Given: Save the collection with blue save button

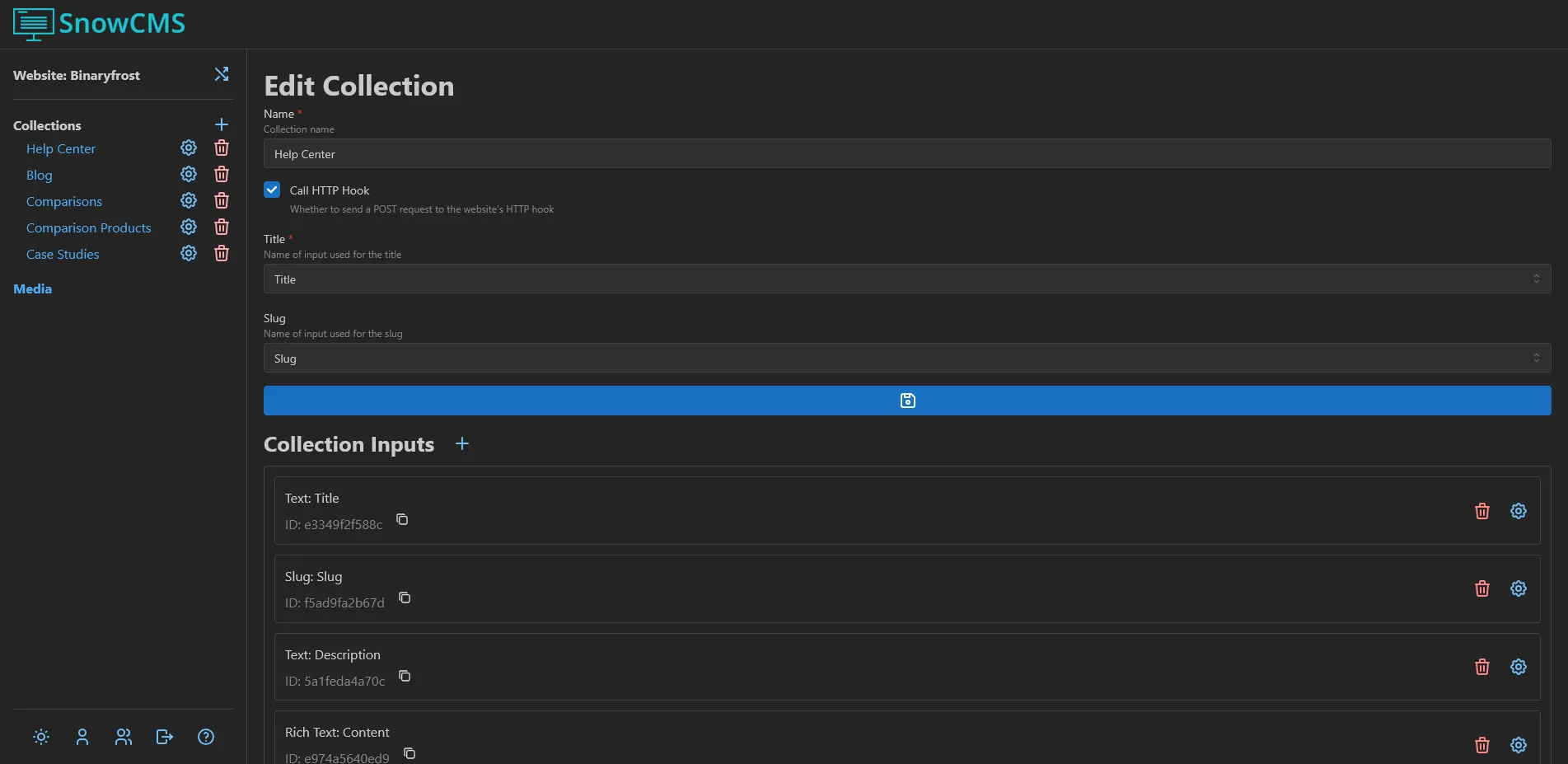Looking at the screenshot, I should point(907,401).
